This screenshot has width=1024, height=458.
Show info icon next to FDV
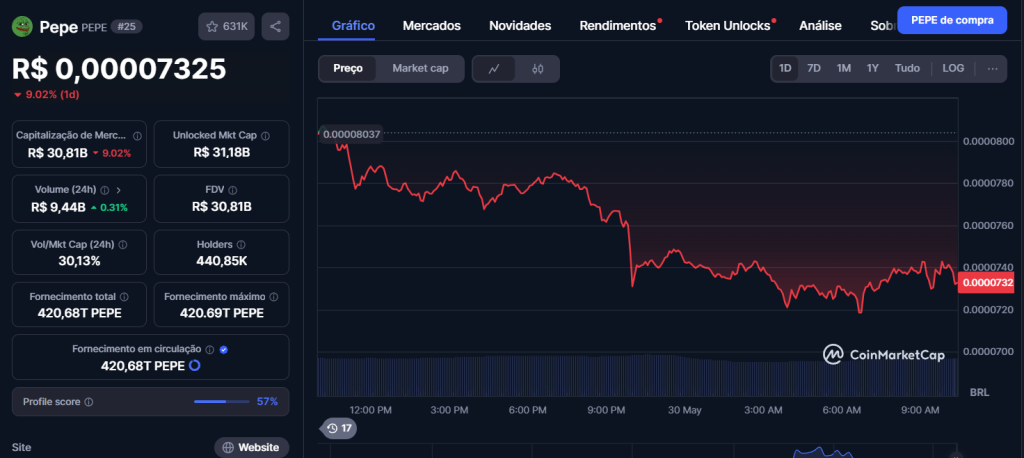pos(233,190)
